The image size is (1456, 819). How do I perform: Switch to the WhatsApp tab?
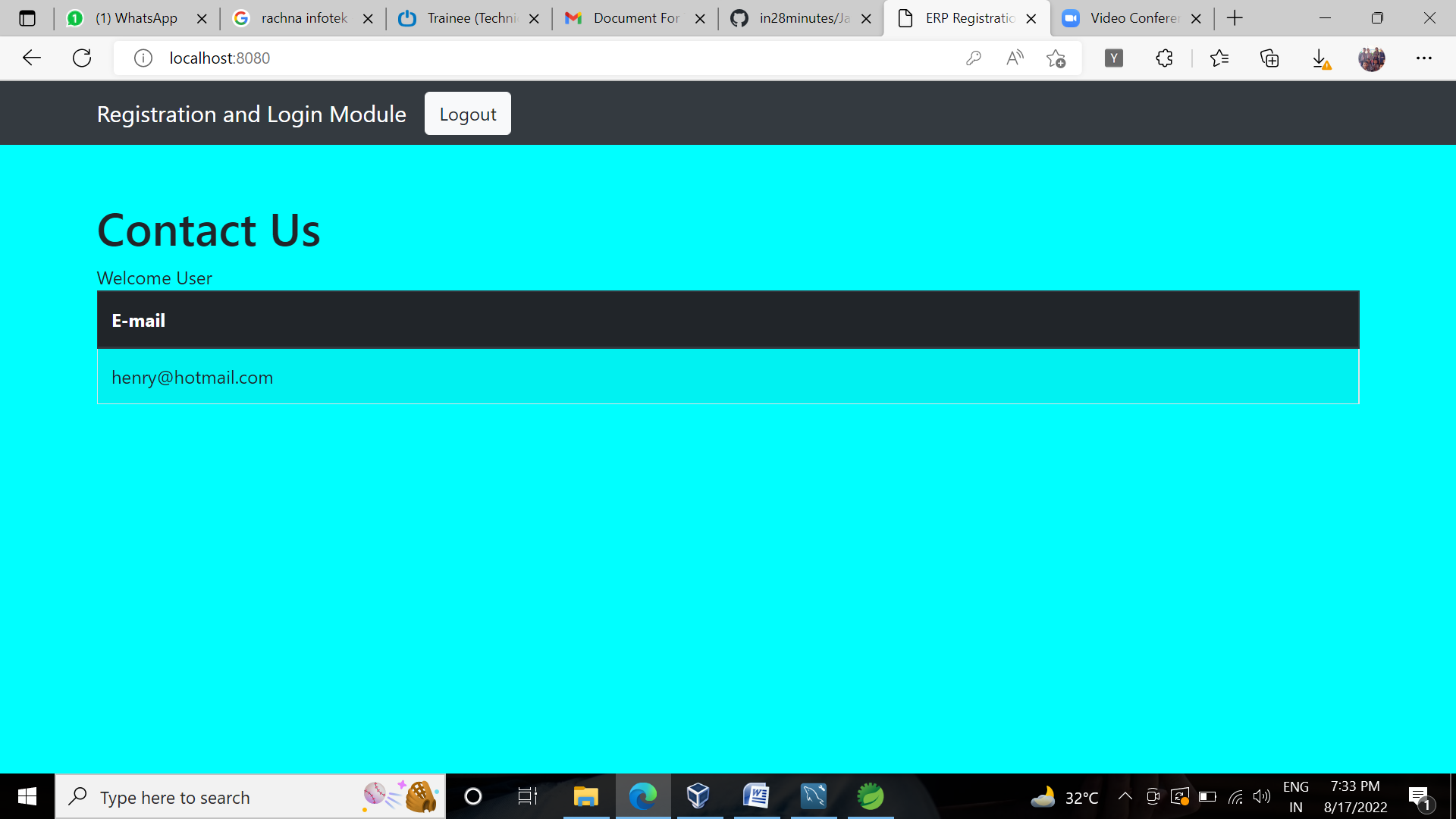(x=136, y=18)
